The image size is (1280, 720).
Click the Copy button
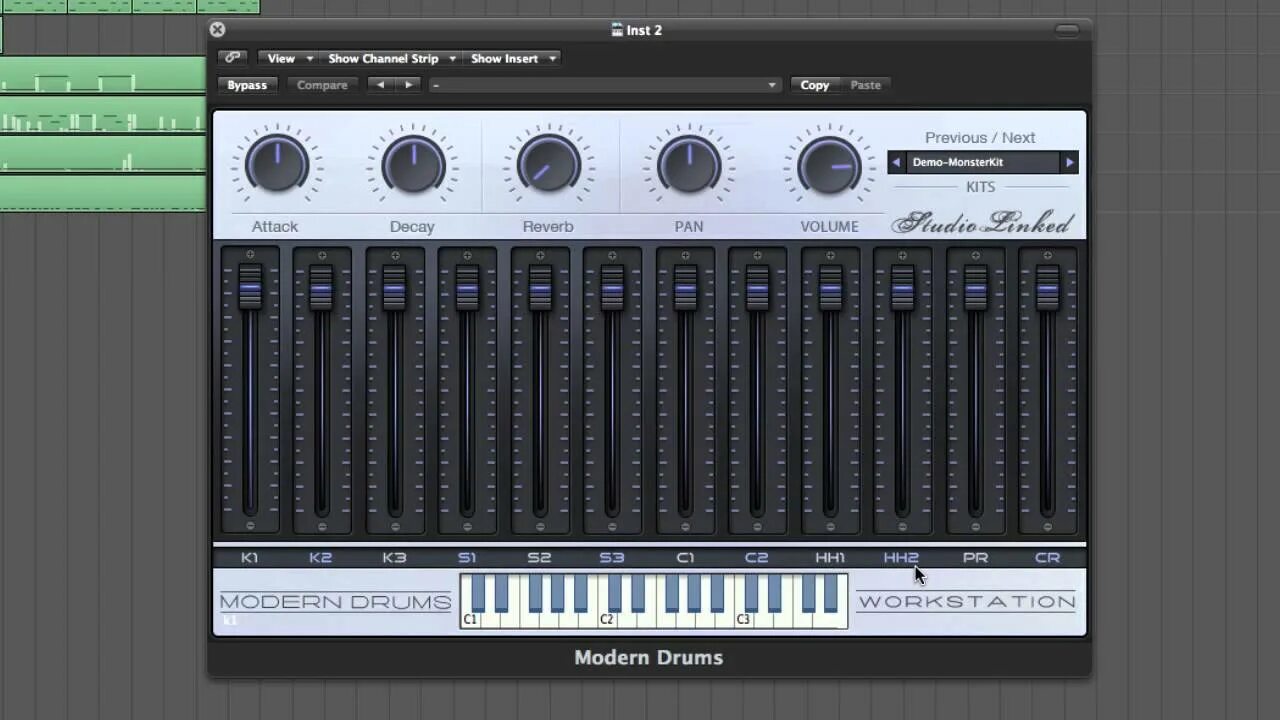click(x=815, y=85)
